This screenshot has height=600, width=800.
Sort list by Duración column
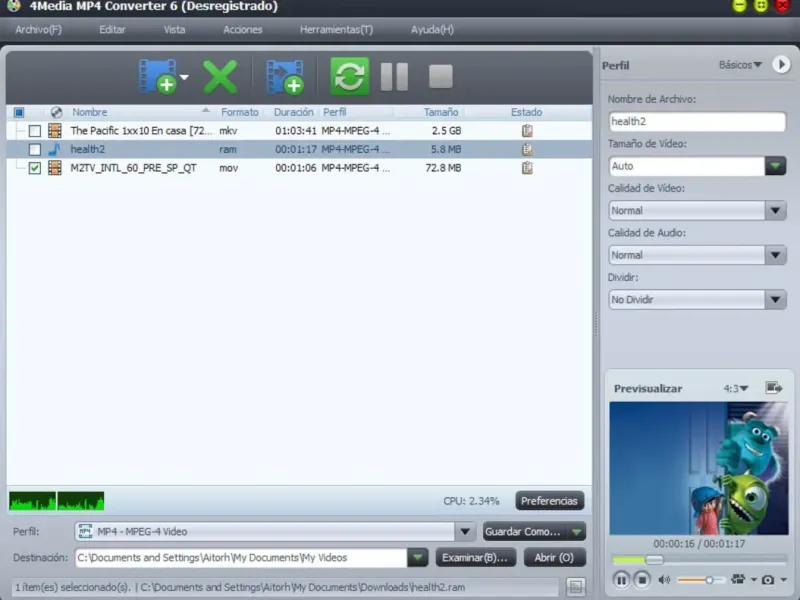click(x=293, y=112)
